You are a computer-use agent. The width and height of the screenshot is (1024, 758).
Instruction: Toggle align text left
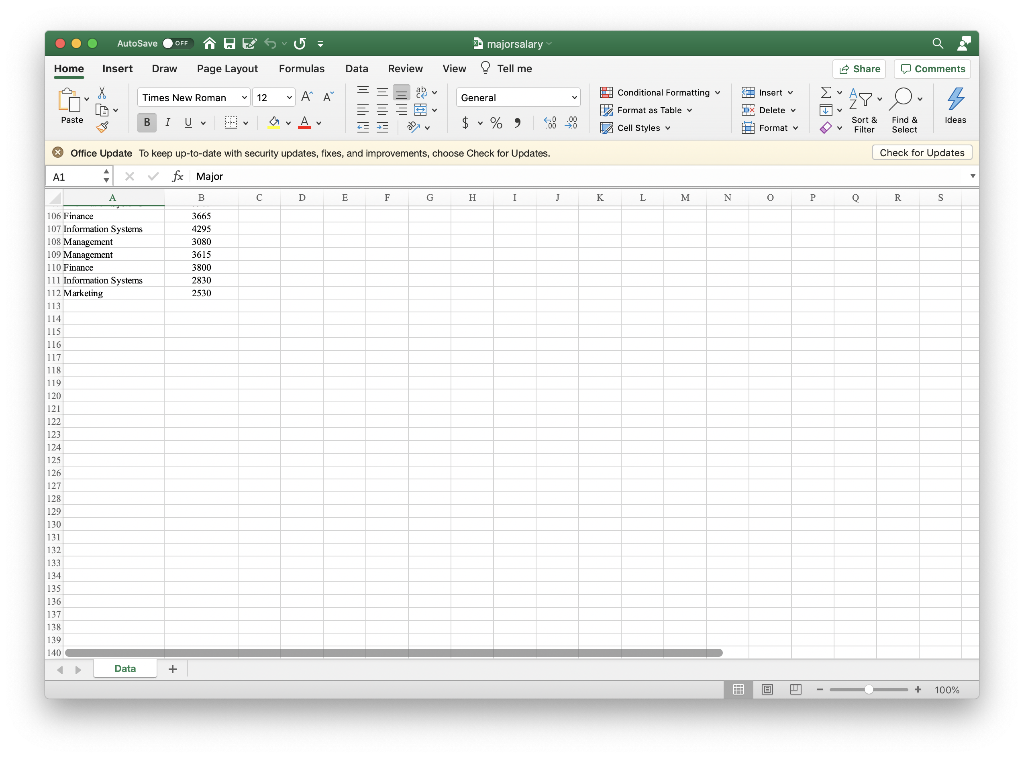click(x=363, y=110)
